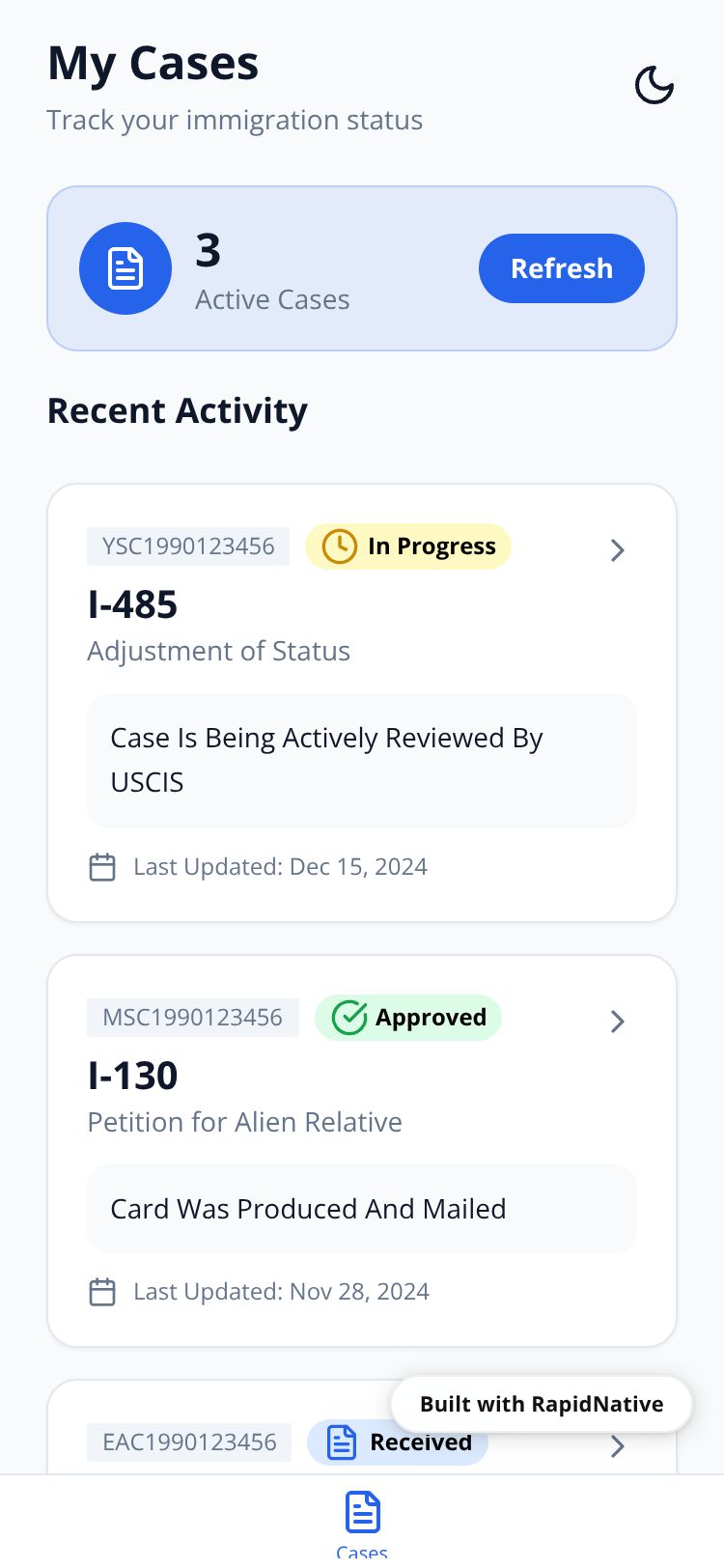Image resolution: width=724 pixels, height=1568 pixels.
Task: Click receipt number MSC1990123456
Action: [x=193, y=1018]
